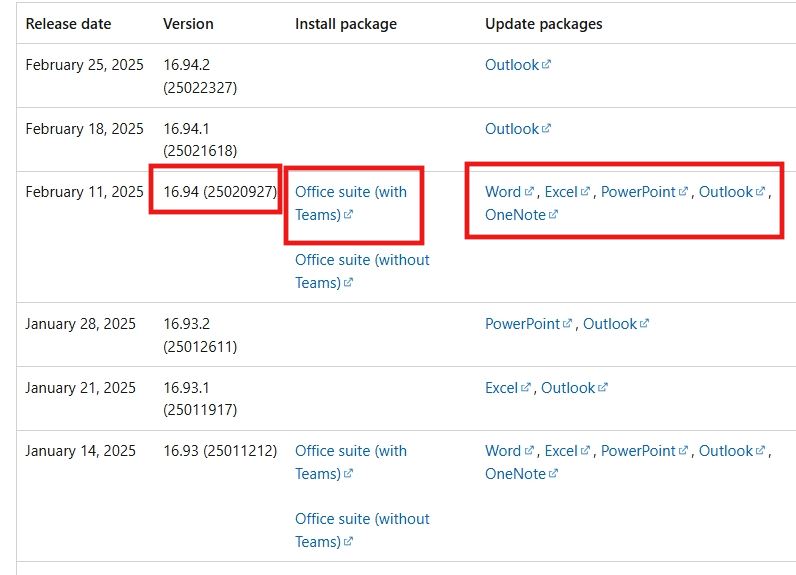
Task: Select version 16.93 (25011212) cell
Action: 220,451
